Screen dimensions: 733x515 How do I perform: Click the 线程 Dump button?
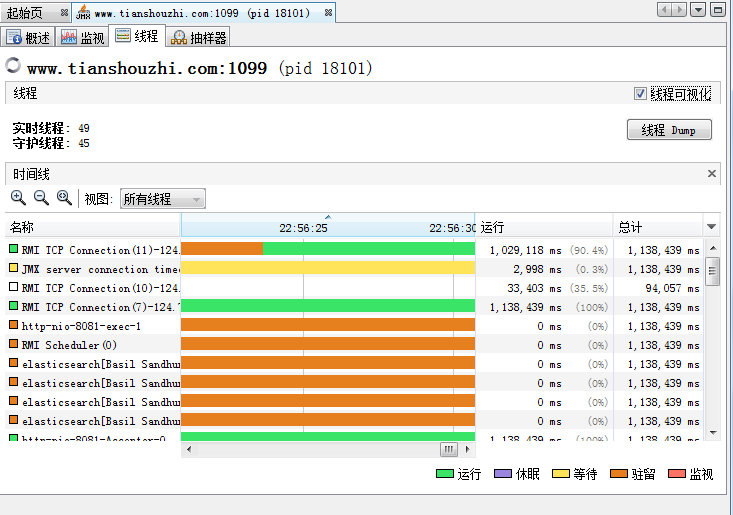tap(668, 130)
